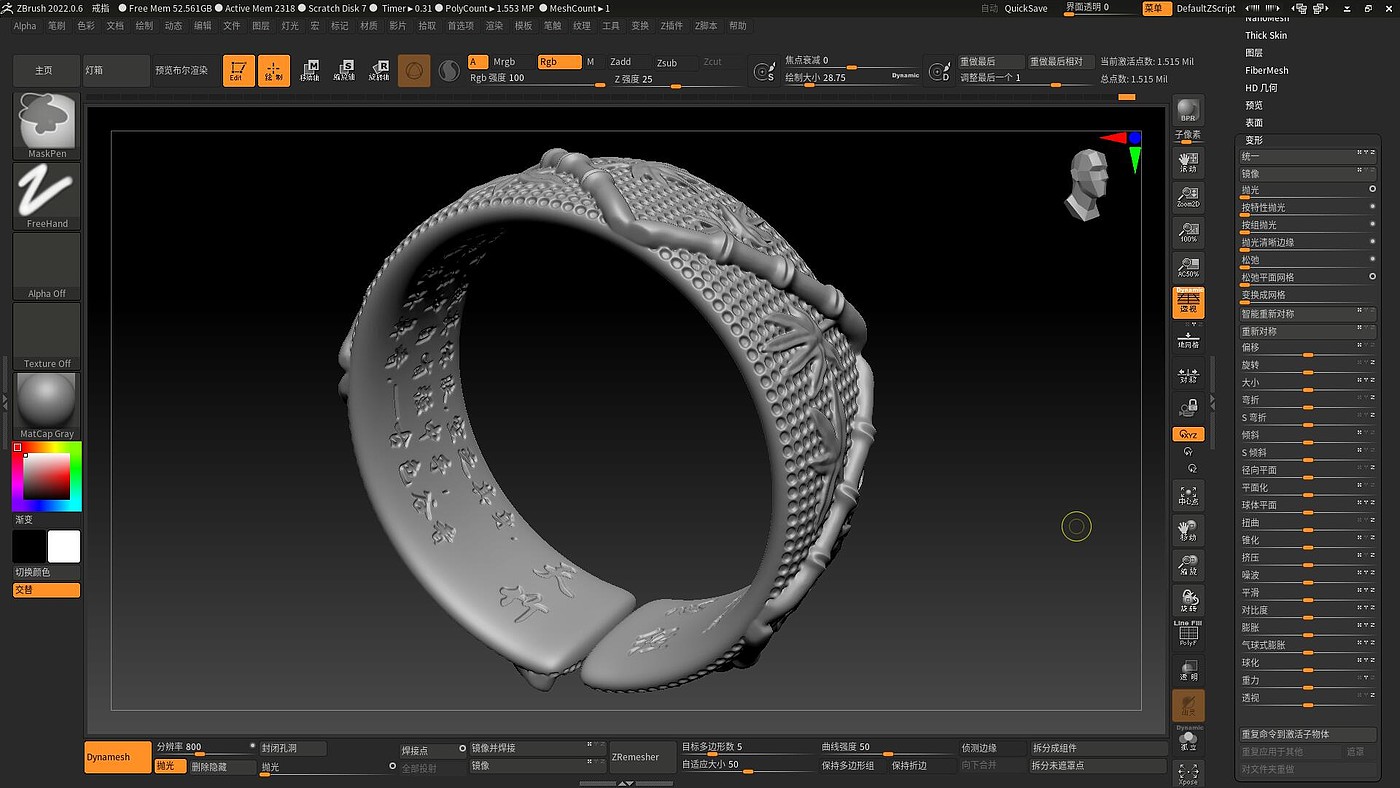Click the MatCap Gray material thumbnail
The width and height of the screenshot is (1400, 788).
(47, 405)
